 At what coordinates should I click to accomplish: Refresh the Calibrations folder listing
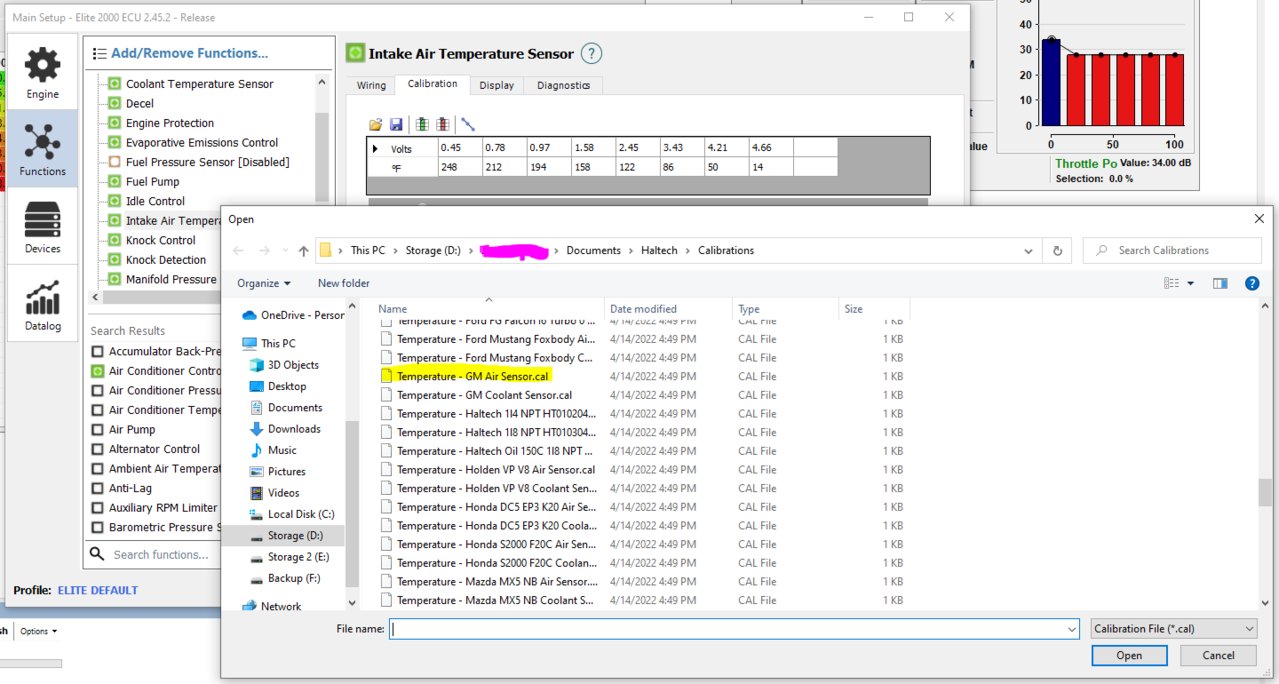(1057, 251)
